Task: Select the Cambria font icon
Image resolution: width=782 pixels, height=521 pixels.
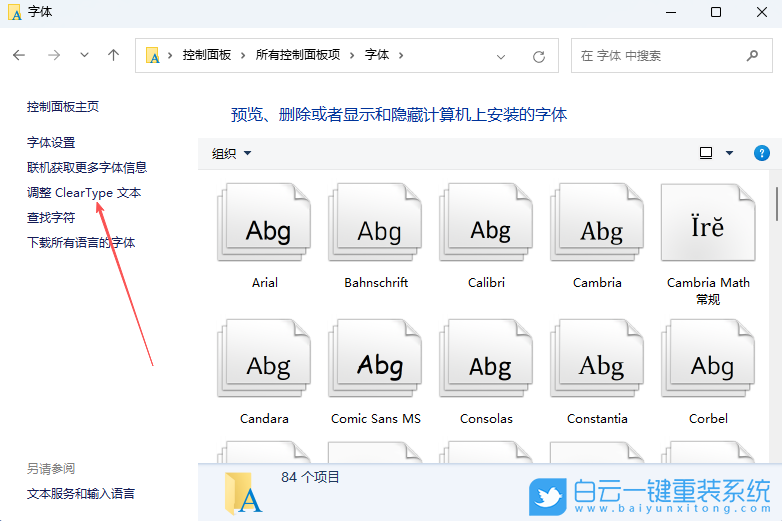Action: [597, 222]
